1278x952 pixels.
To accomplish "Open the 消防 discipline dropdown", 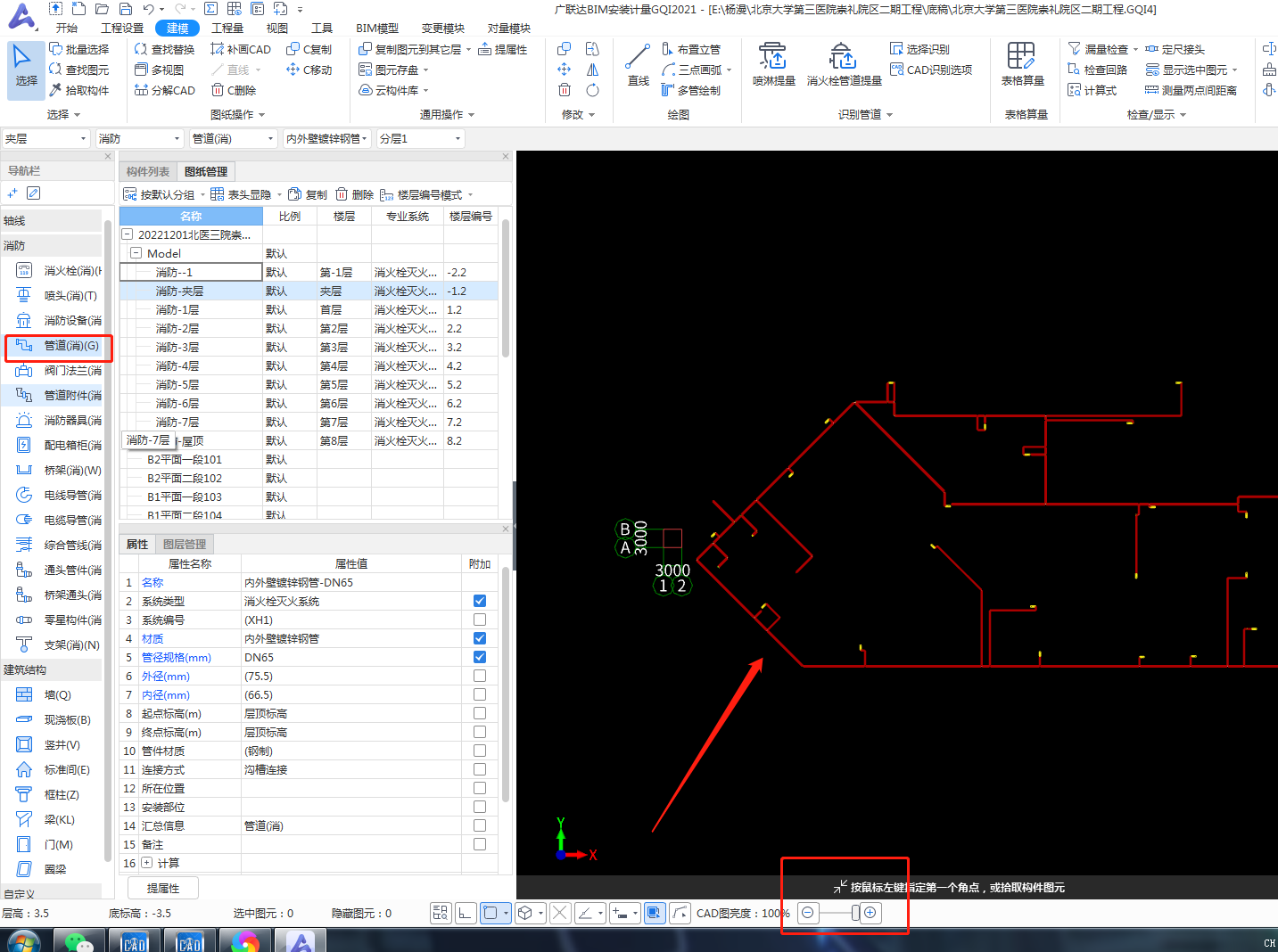I will 139,138.
